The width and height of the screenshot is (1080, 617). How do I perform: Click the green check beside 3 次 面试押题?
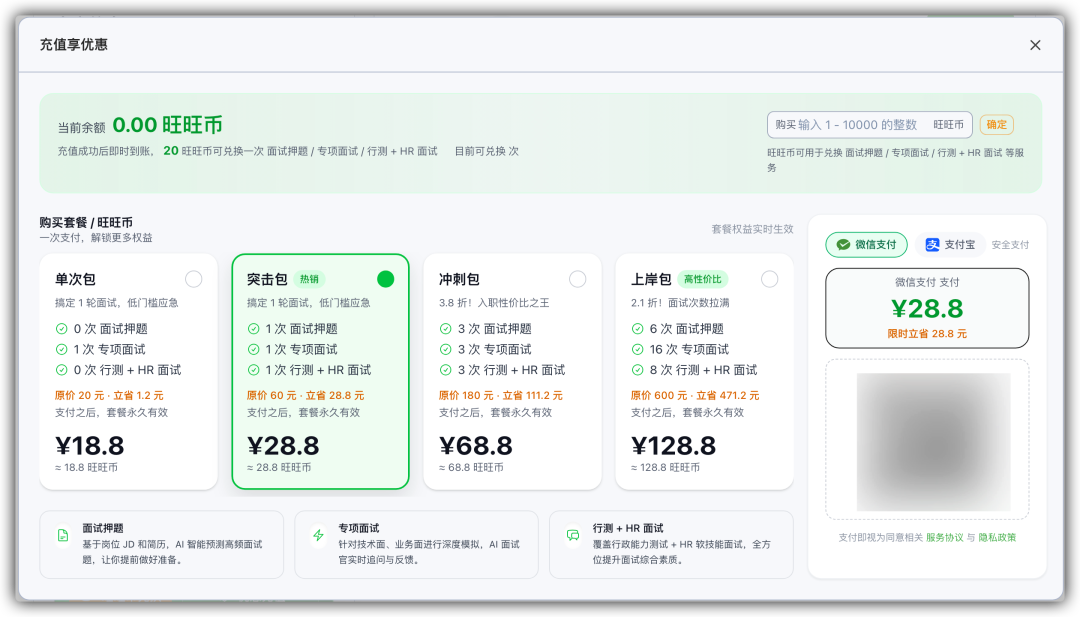click(446, 331)
